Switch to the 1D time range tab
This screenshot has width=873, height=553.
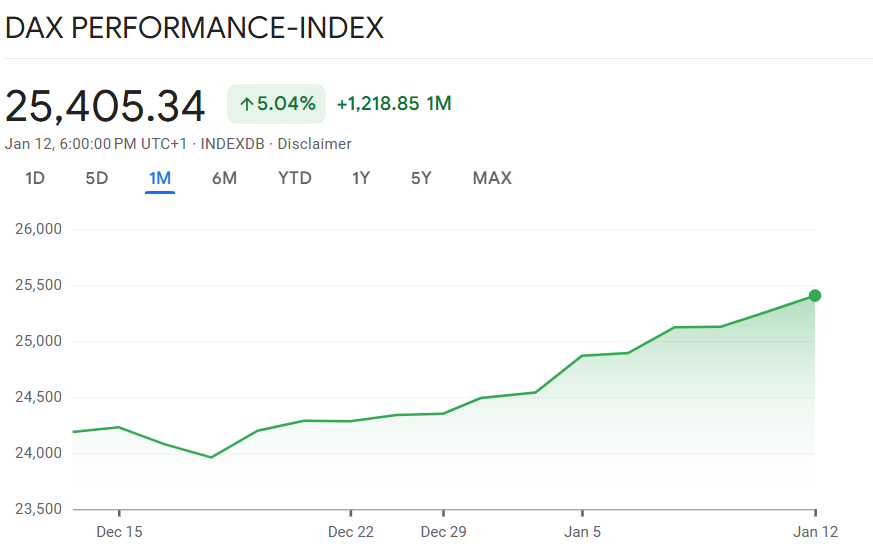click(35, 178)
